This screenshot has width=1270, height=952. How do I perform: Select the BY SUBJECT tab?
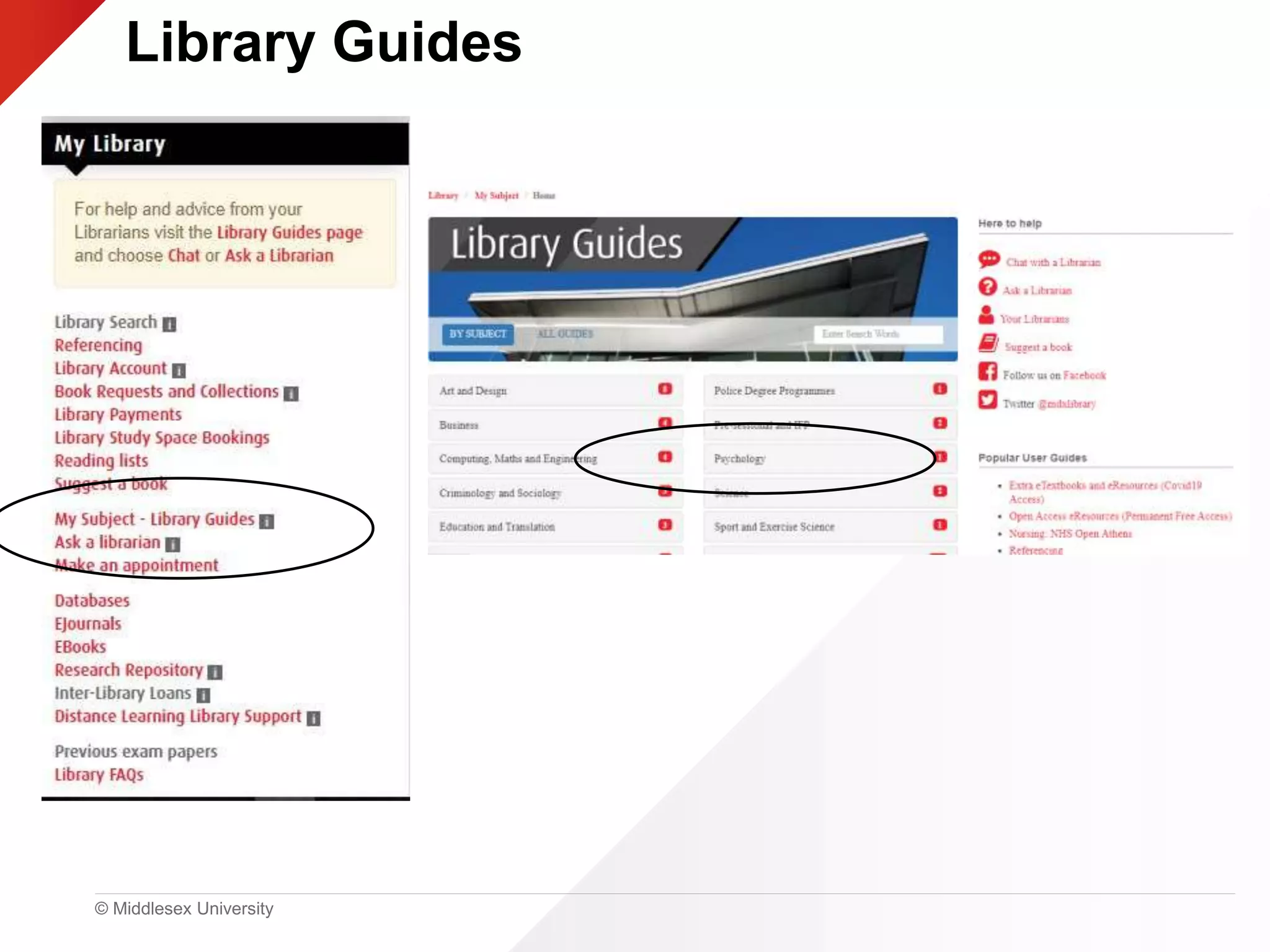477,334
